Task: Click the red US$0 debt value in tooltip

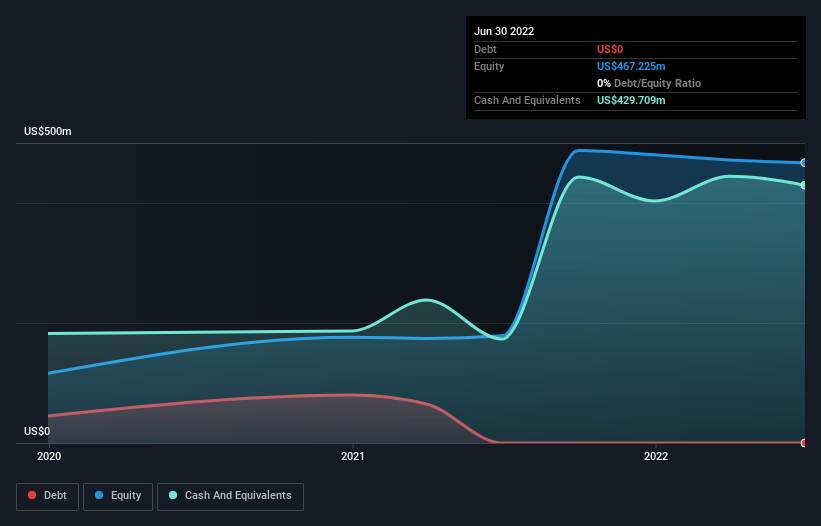Action: [610, 49]
